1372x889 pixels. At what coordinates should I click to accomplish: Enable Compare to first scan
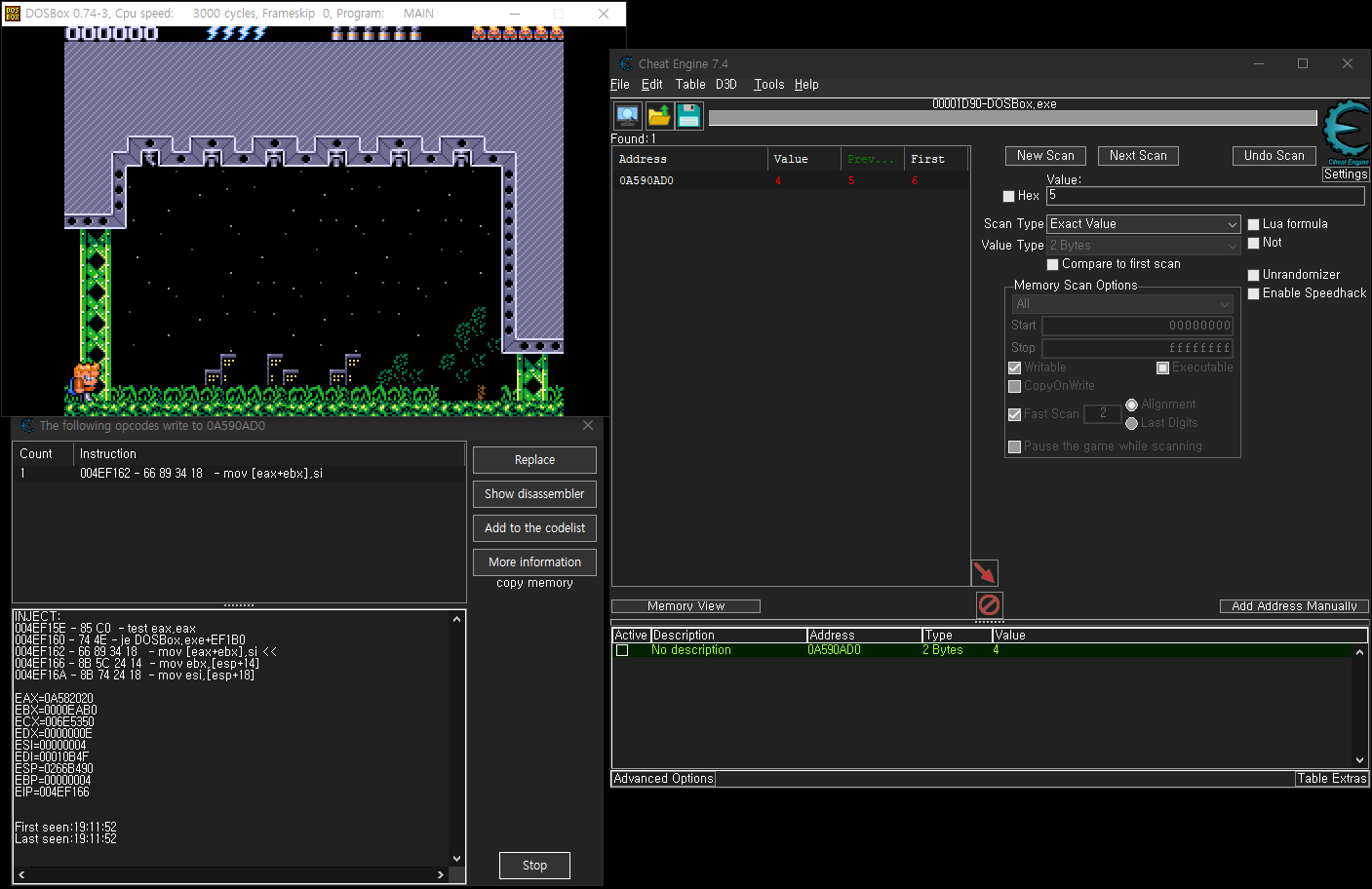coord(1052,264)
